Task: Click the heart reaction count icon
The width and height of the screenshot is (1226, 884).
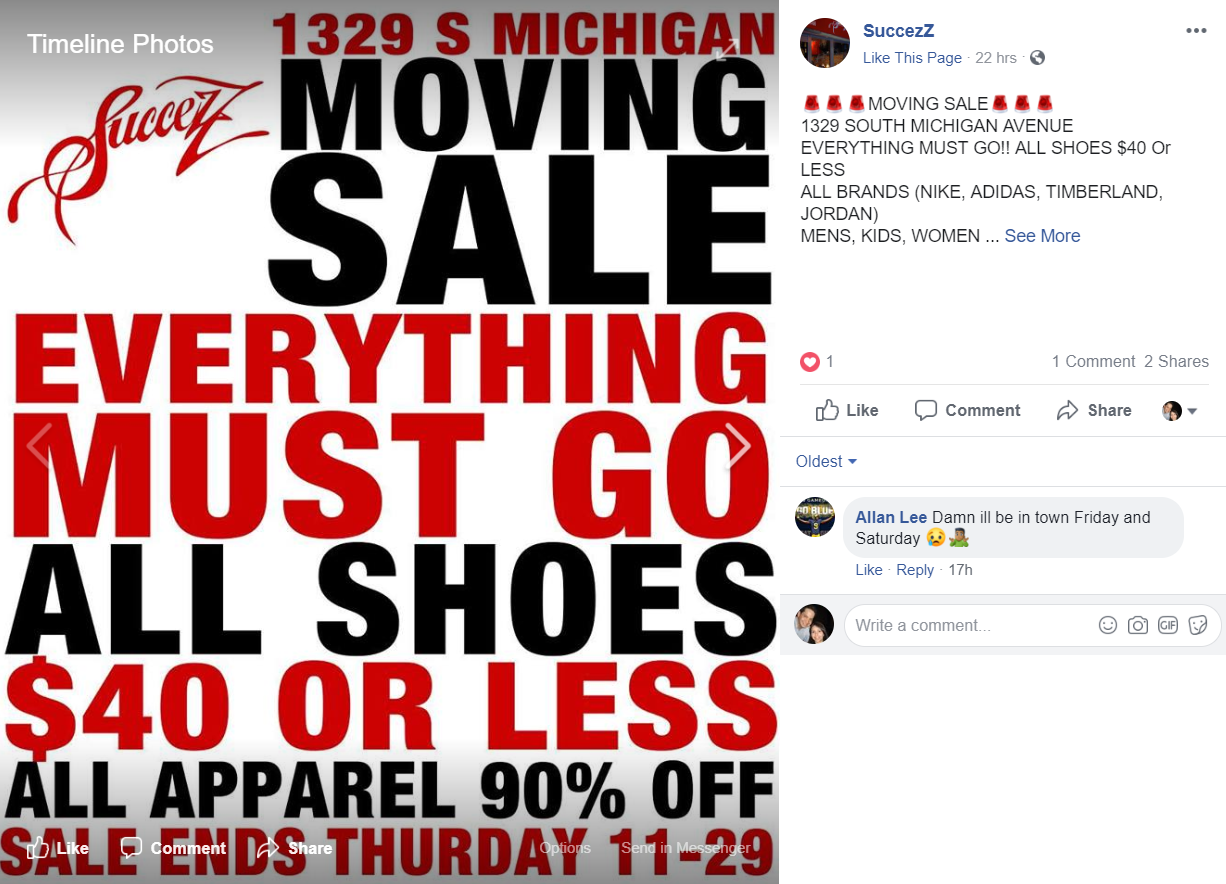Action: coord(810,362)
